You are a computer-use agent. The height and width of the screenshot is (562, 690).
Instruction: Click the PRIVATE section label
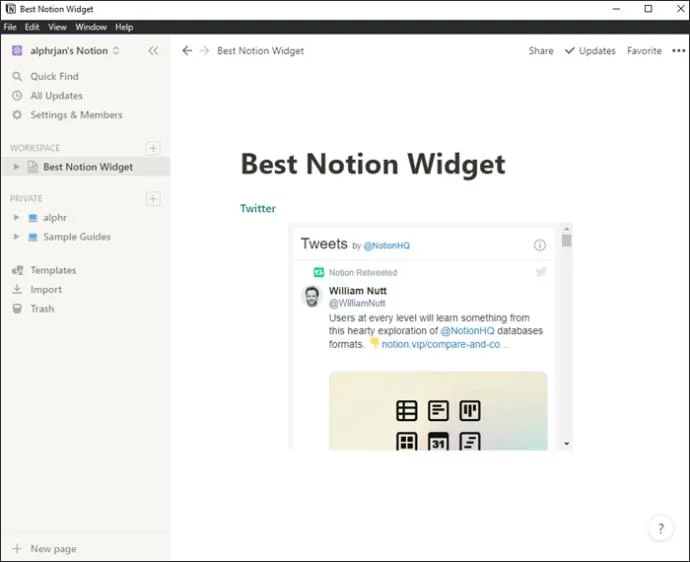26,198
